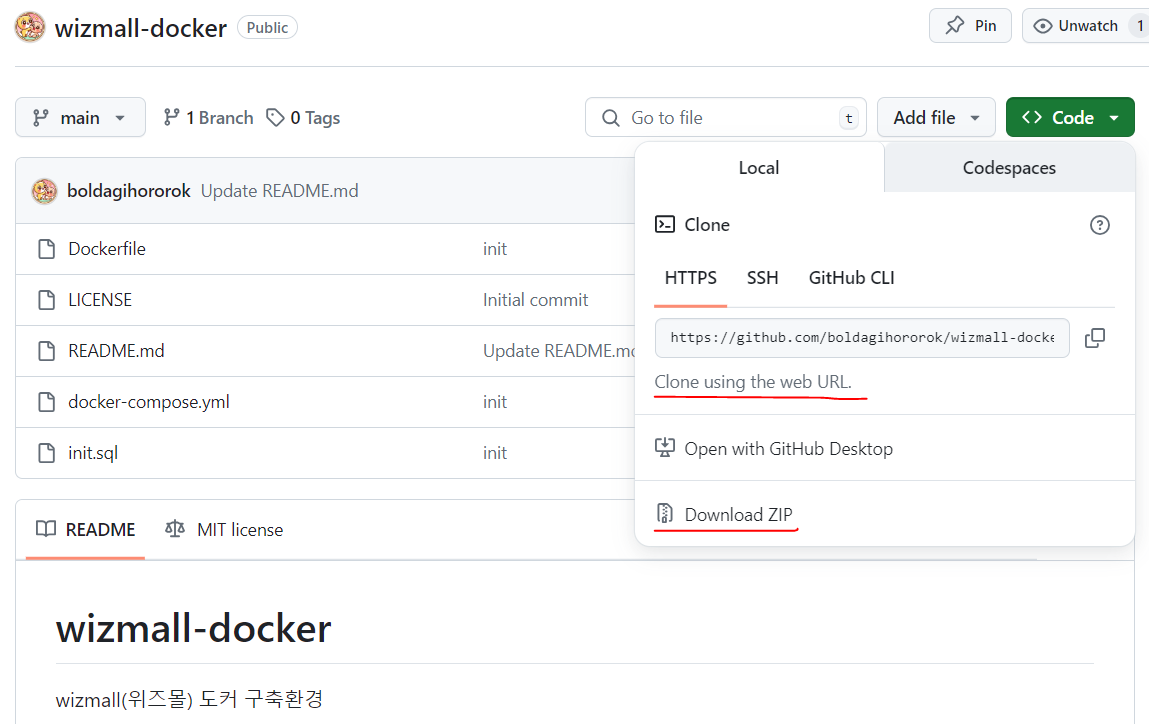Open the Update README.md commit message link
Viewport: 1149px width, 724px height.
[x=279, y=191]
